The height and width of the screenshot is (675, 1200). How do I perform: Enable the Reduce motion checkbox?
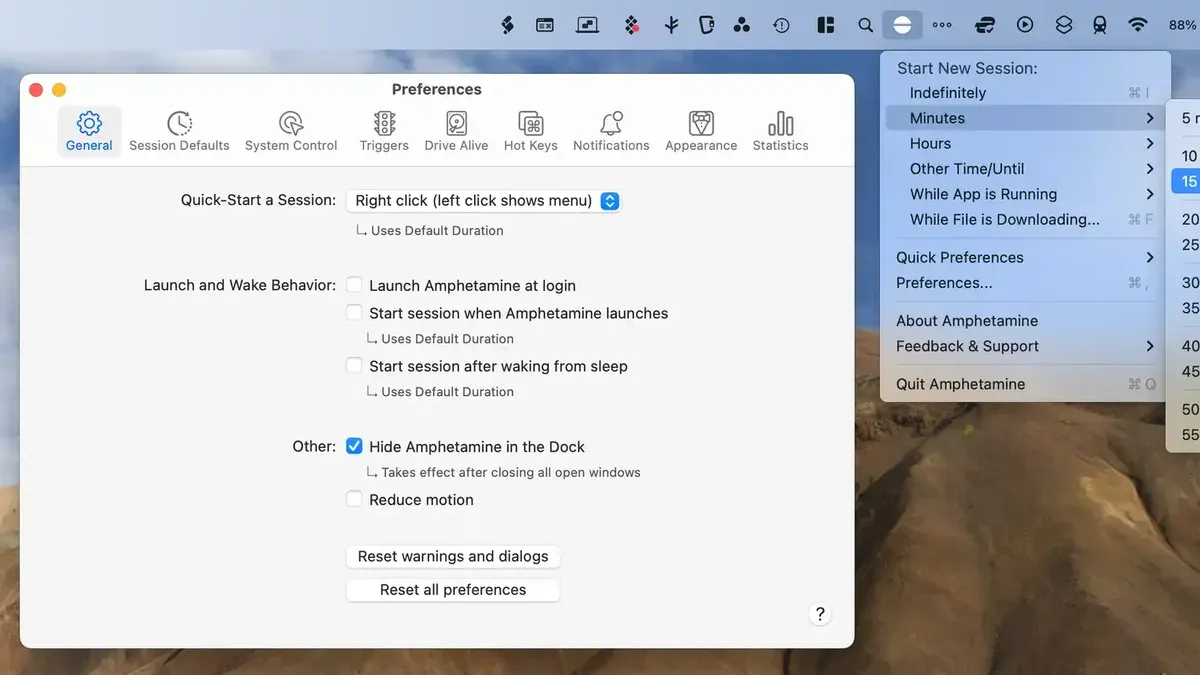(x=354, y=499)
